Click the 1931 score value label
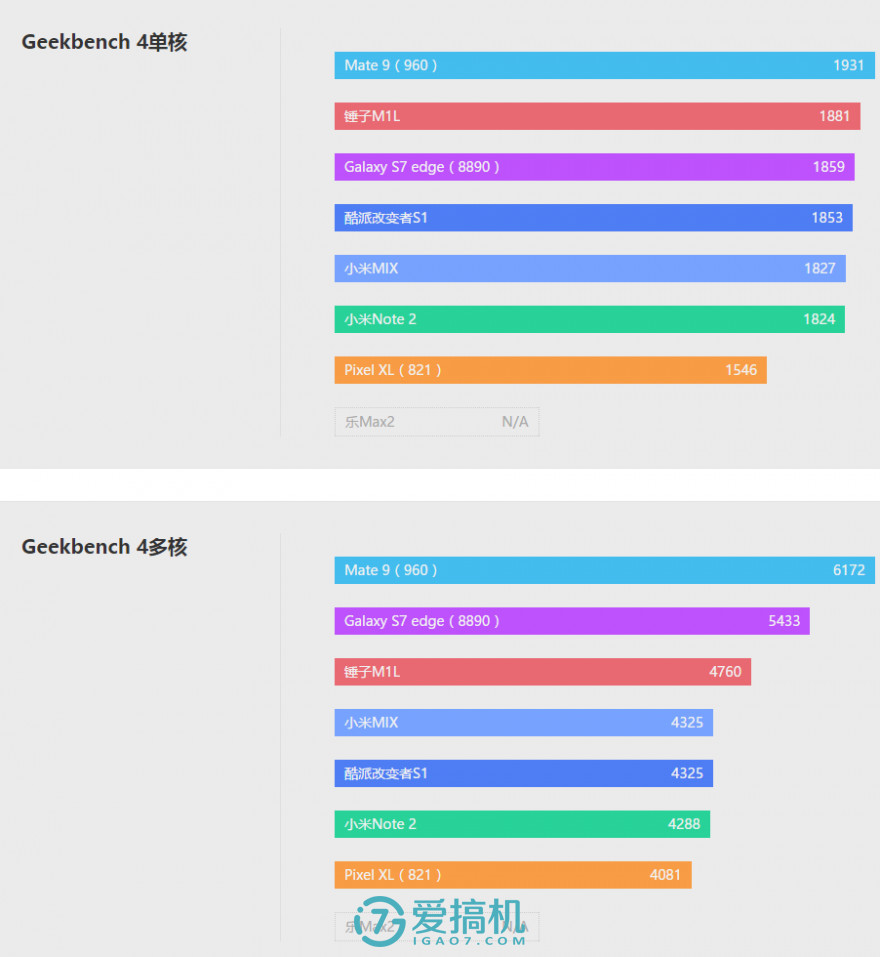This screenshot has width=880, height=957. pos(849,65)
